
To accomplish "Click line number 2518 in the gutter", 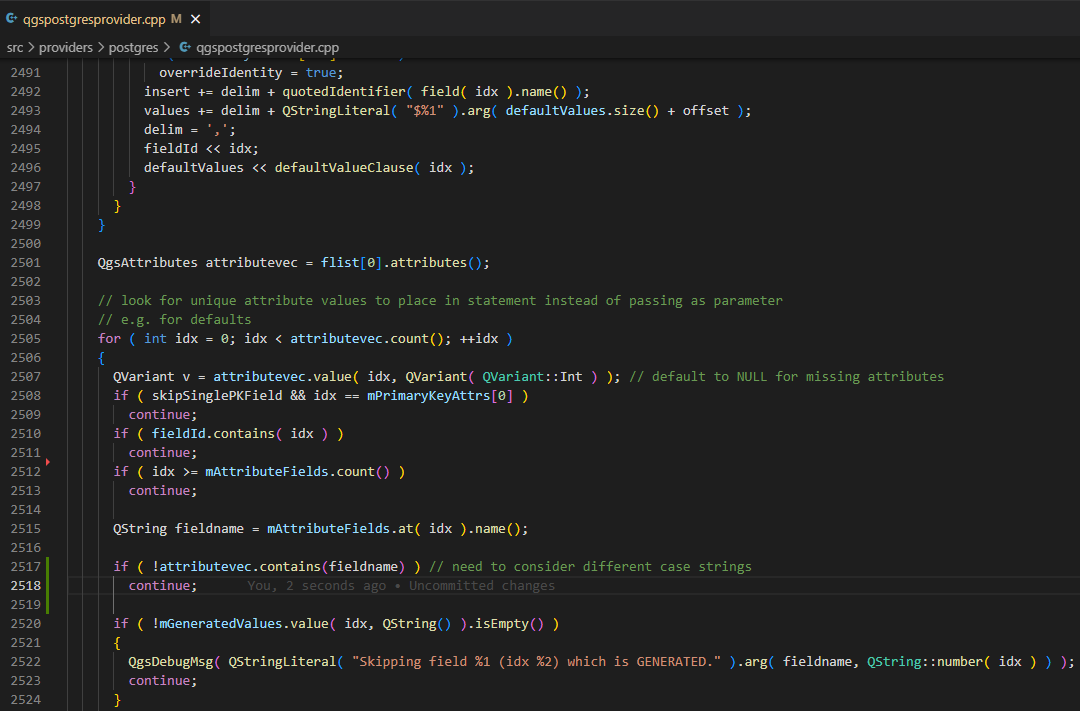I will tap(25, 586).
